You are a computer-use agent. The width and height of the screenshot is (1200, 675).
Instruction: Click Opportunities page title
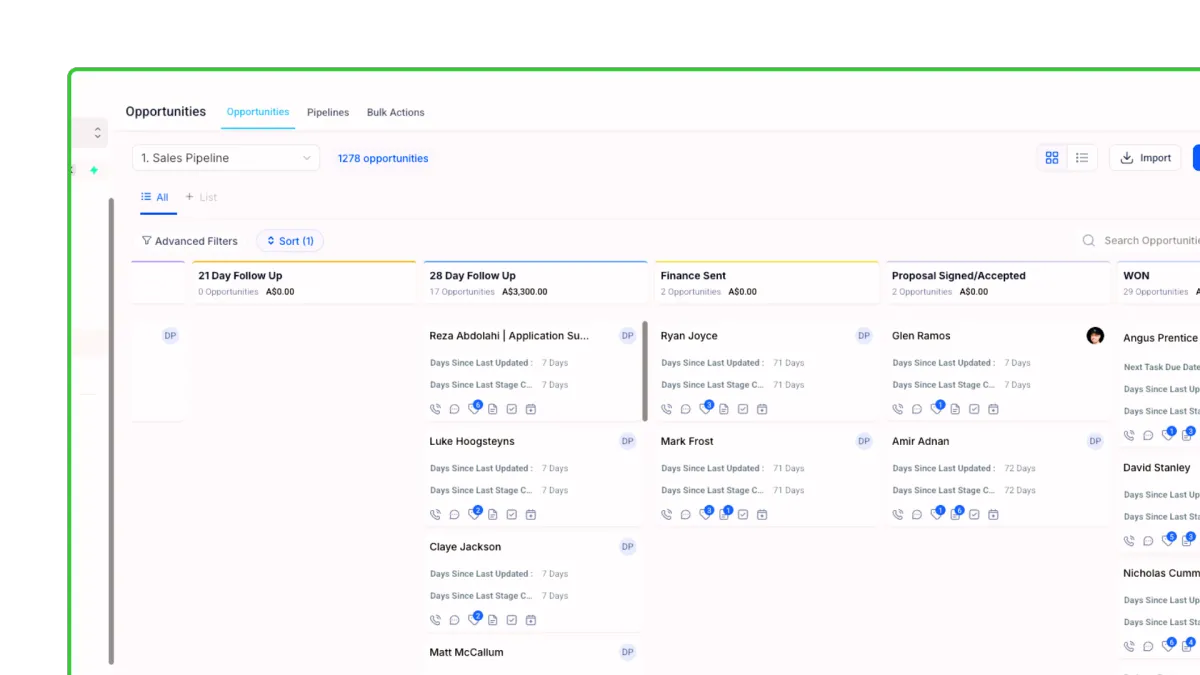coord(166,112)
